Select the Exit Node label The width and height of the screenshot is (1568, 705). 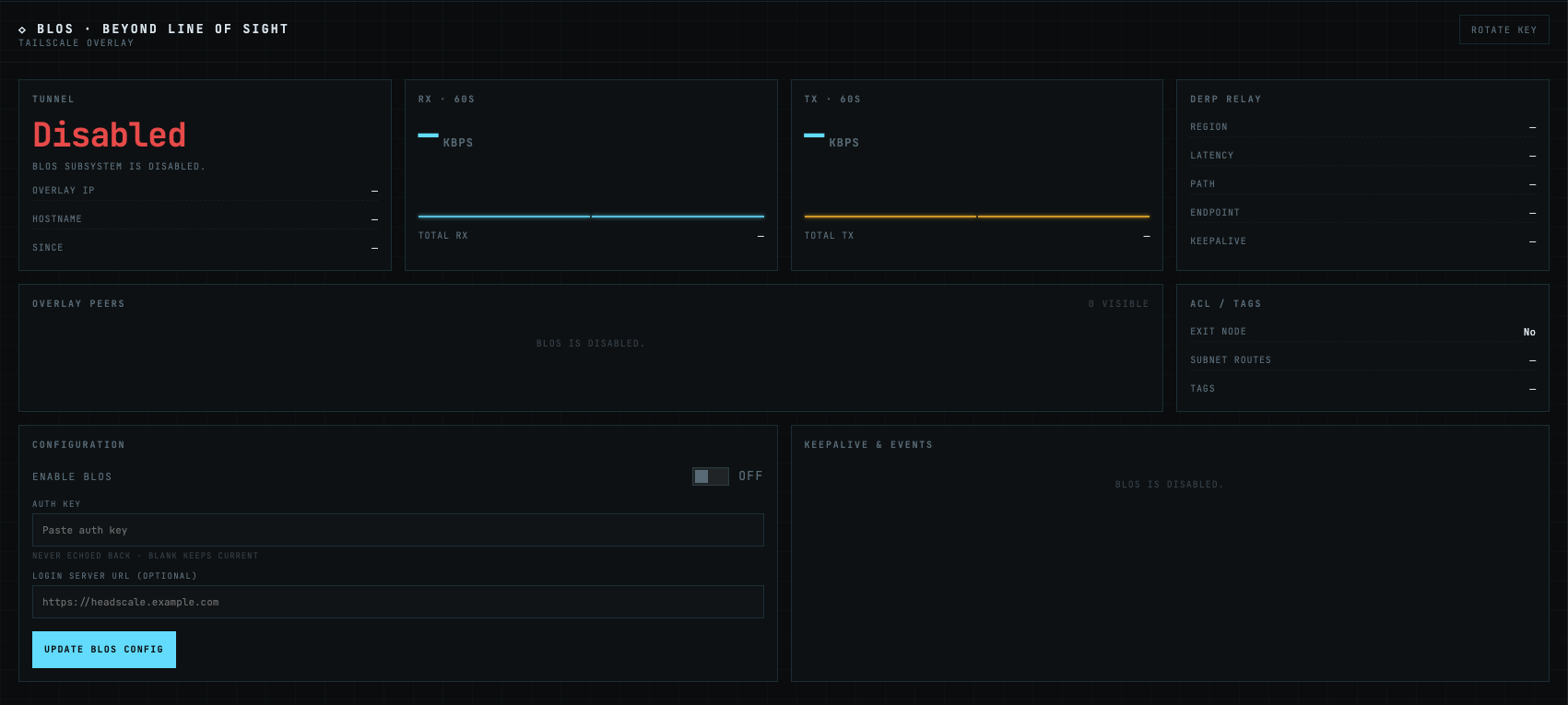1219,332
